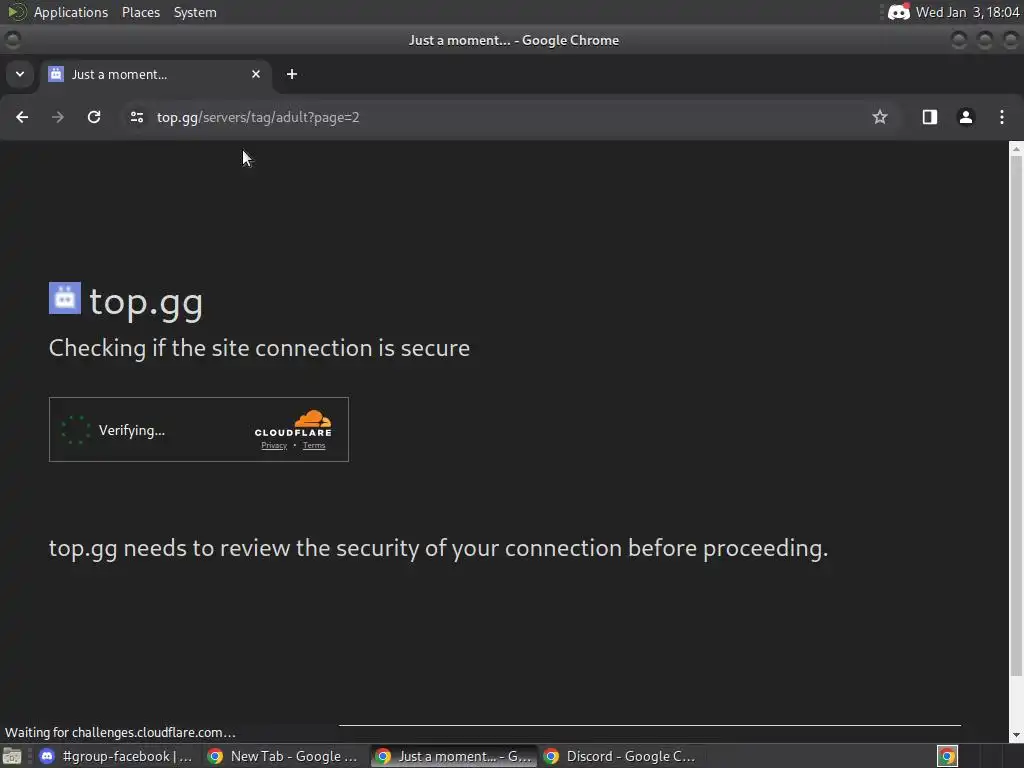This screenshot has height=768, width=1024.
Task: Click the back navigation arrow
Action: (x=22, y=117)
